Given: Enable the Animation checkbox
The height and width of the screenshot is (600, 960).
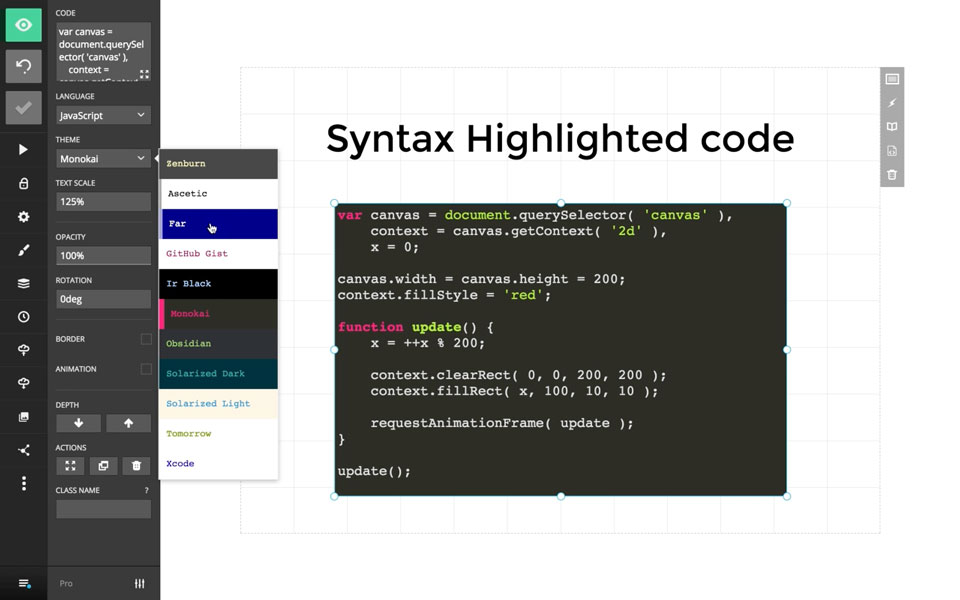Looking at the screenshot, I should pos(146,369).
